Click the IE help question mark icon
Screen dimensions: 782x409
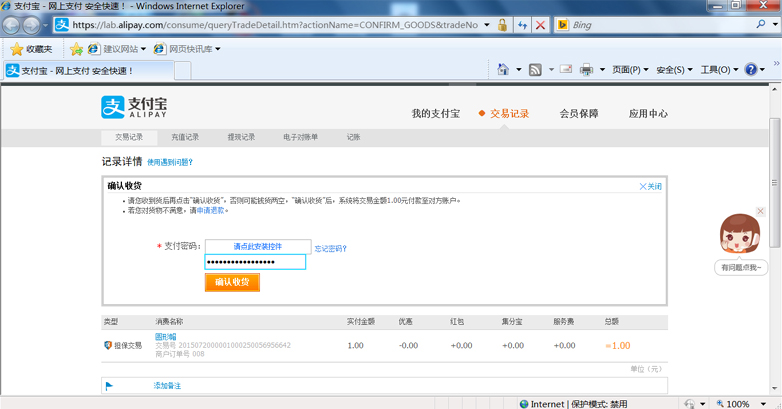tap(751, 70)
